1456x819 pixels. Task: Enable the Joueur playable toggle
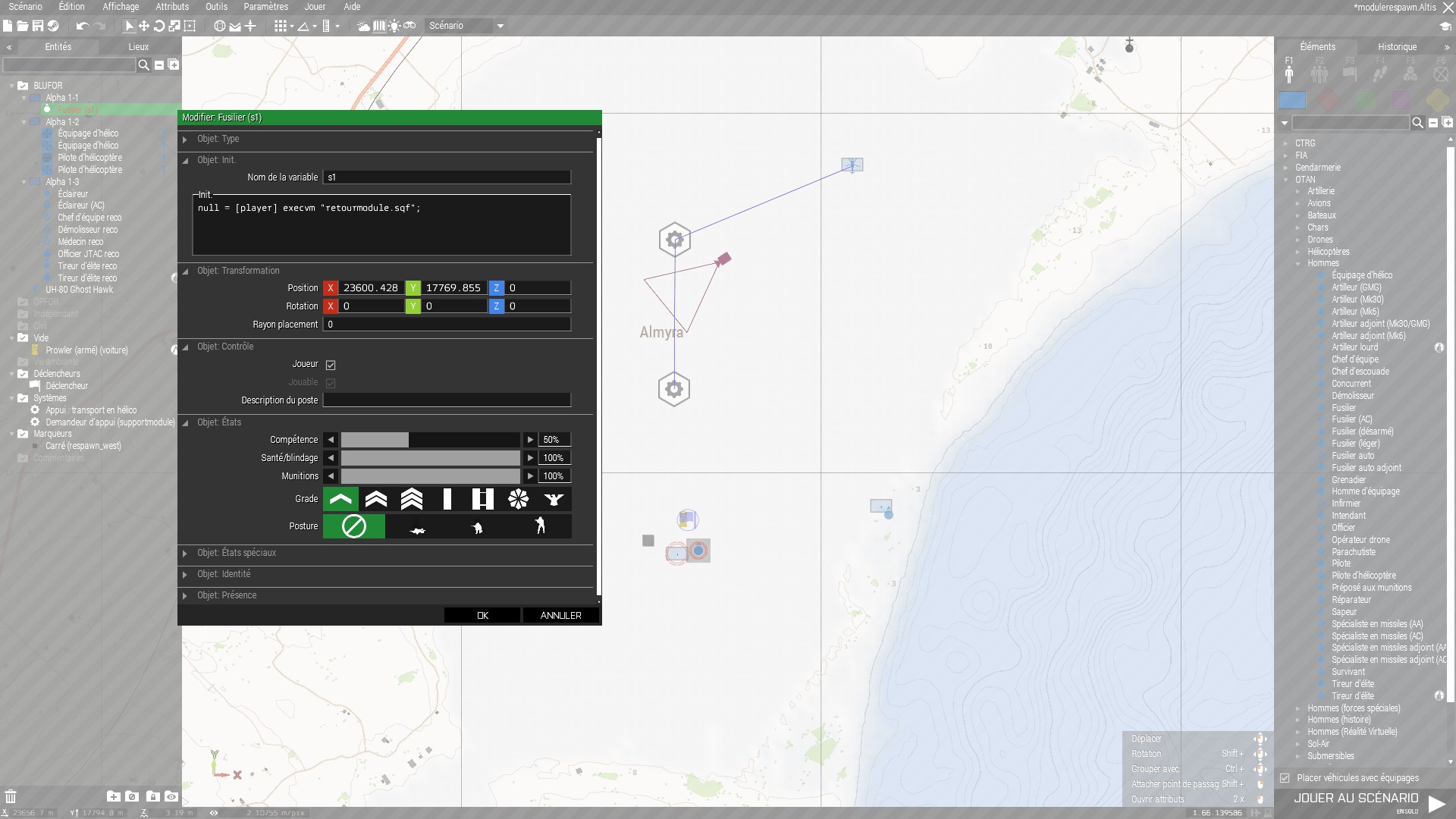[330, 364]
